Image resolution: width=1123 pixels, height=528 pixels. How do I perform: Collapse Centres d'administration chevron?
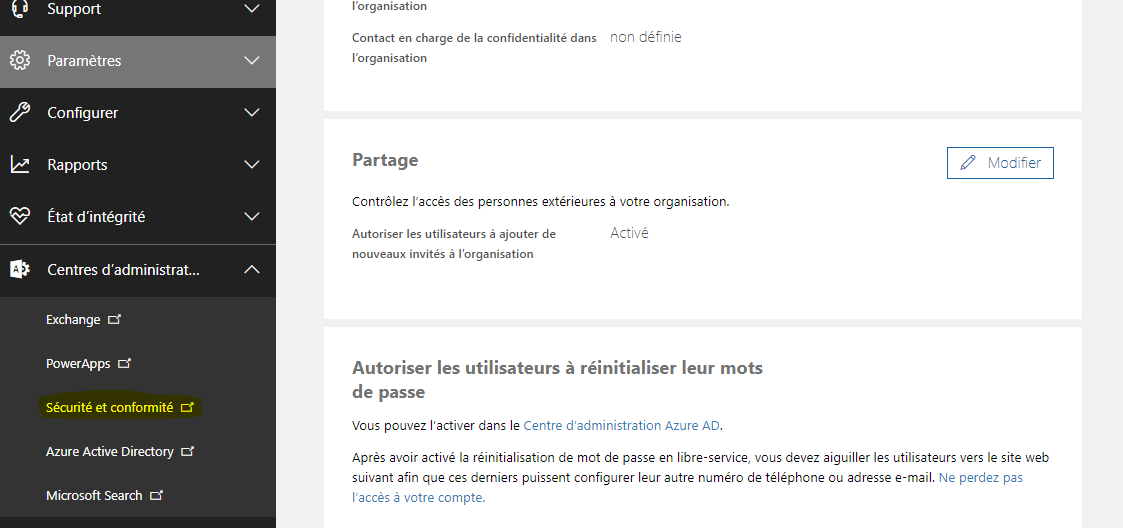coord(251,269)
